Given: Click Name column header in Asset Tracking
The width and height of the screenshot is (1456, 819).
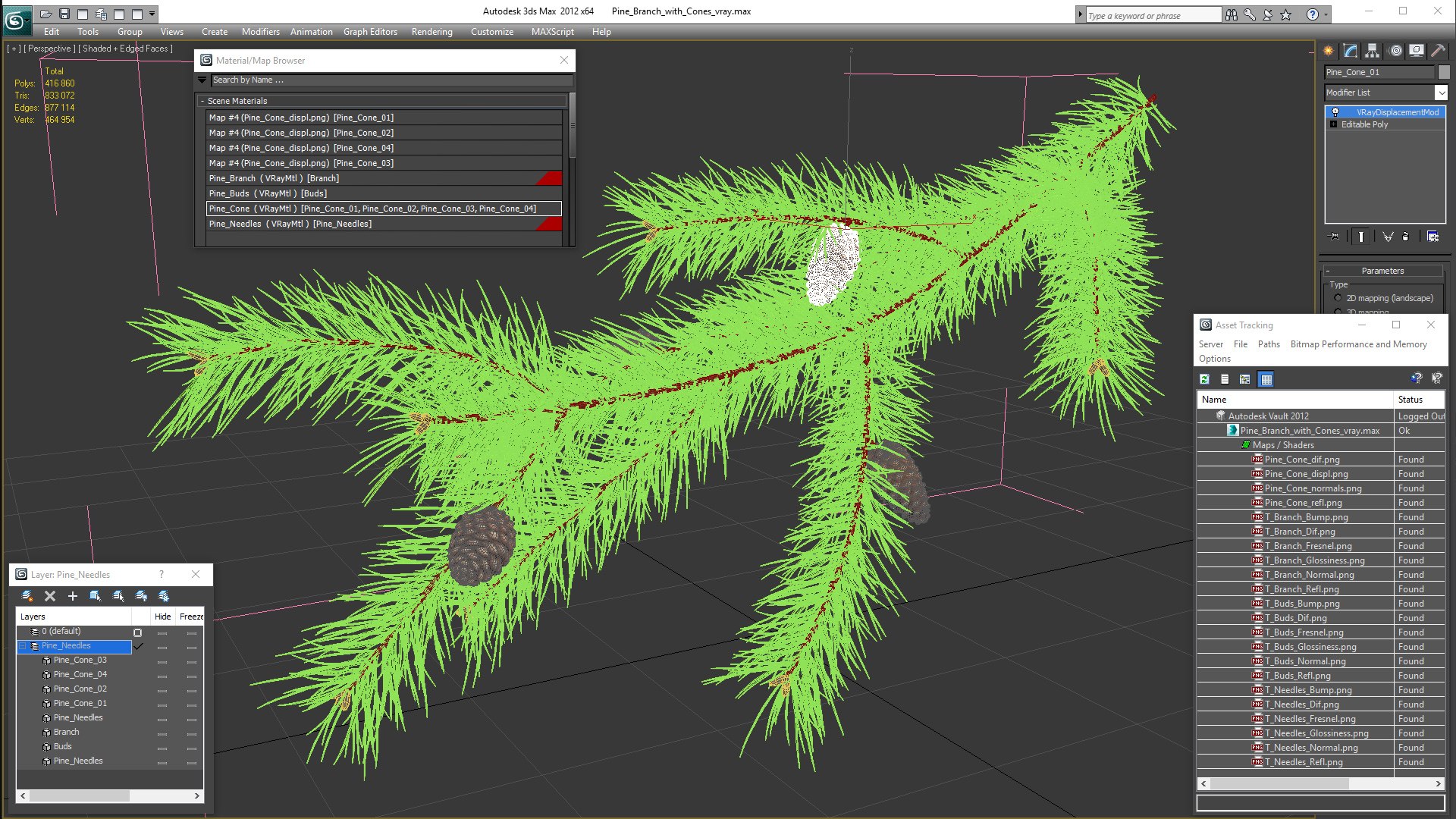Looking at the screenshot, I should pyautogui.click(x=1295, y=400).
